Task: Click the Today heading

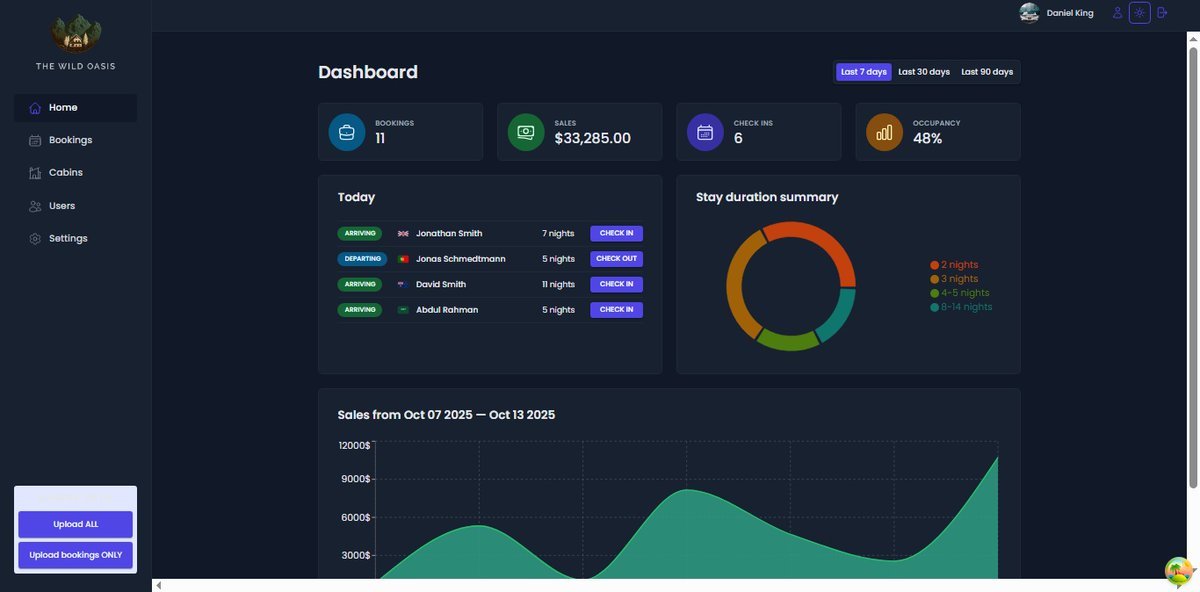Action: [x=357, y=198]
